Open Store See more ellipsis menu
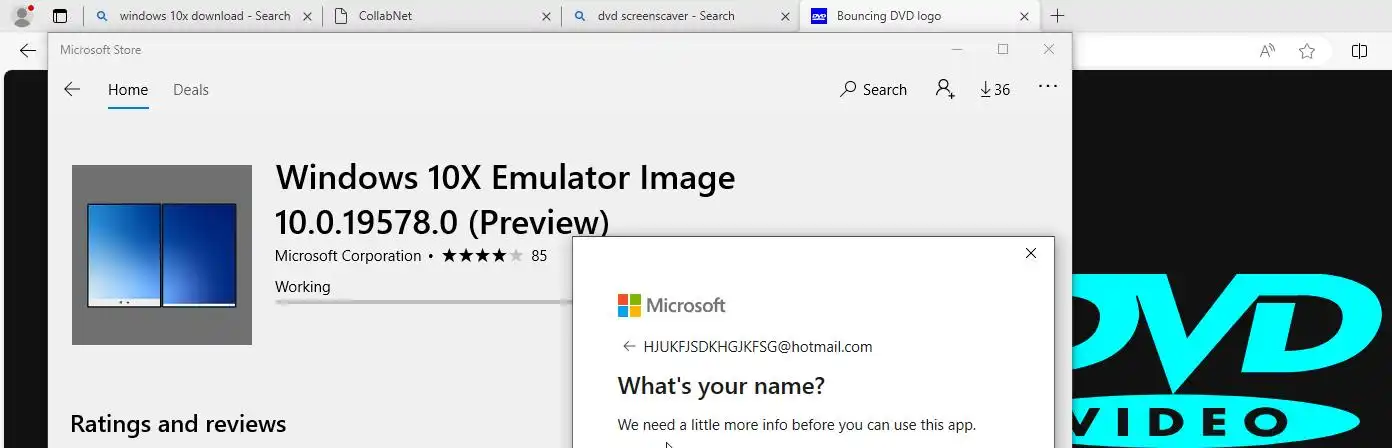The width and height of the screenshot is (1392, 448). pos(1048,87)
